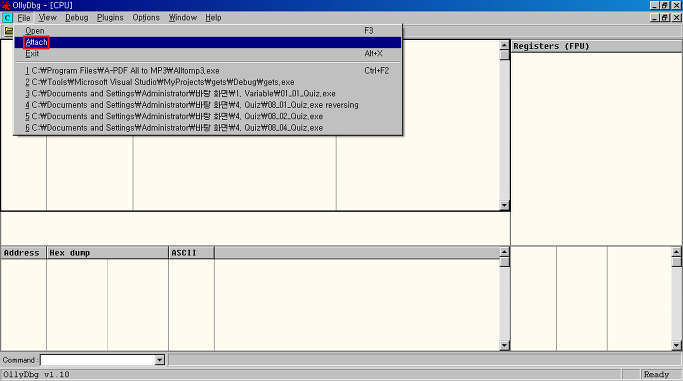Image resolution: width=683 pixels, height=381 pixels.
Task: Open the File menu
Action: click(x=24, y=18)
